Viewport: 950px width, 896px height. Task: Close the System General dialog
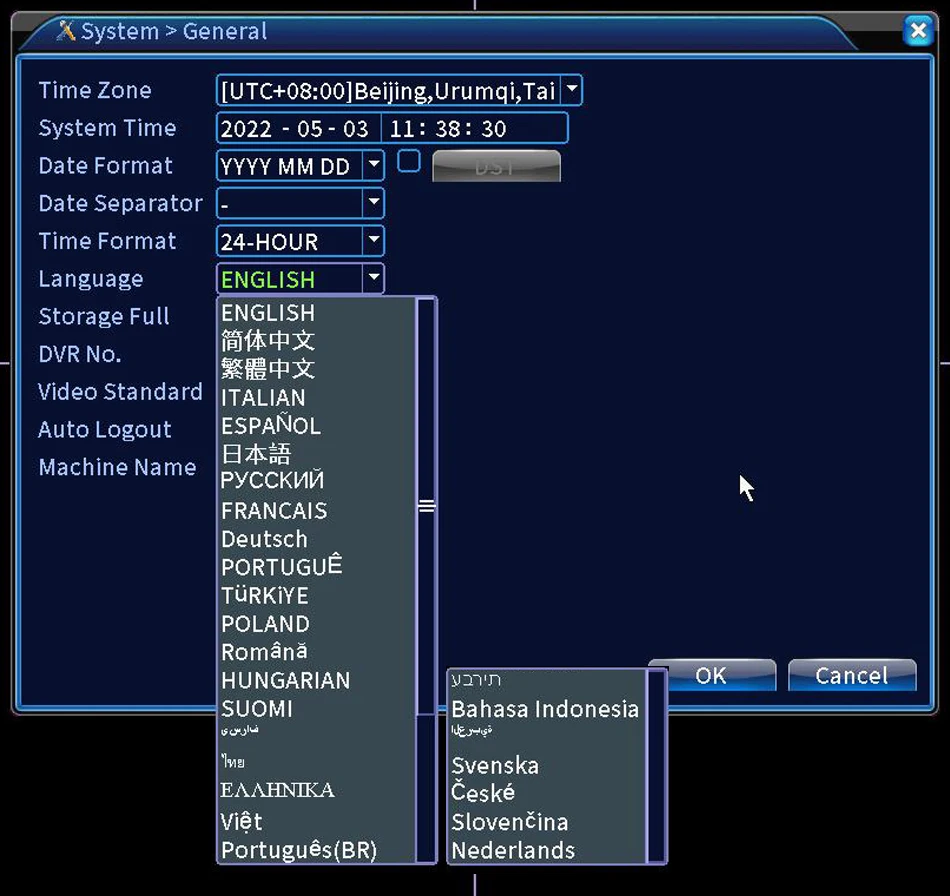pyautogui.click(x=917, y=31)
